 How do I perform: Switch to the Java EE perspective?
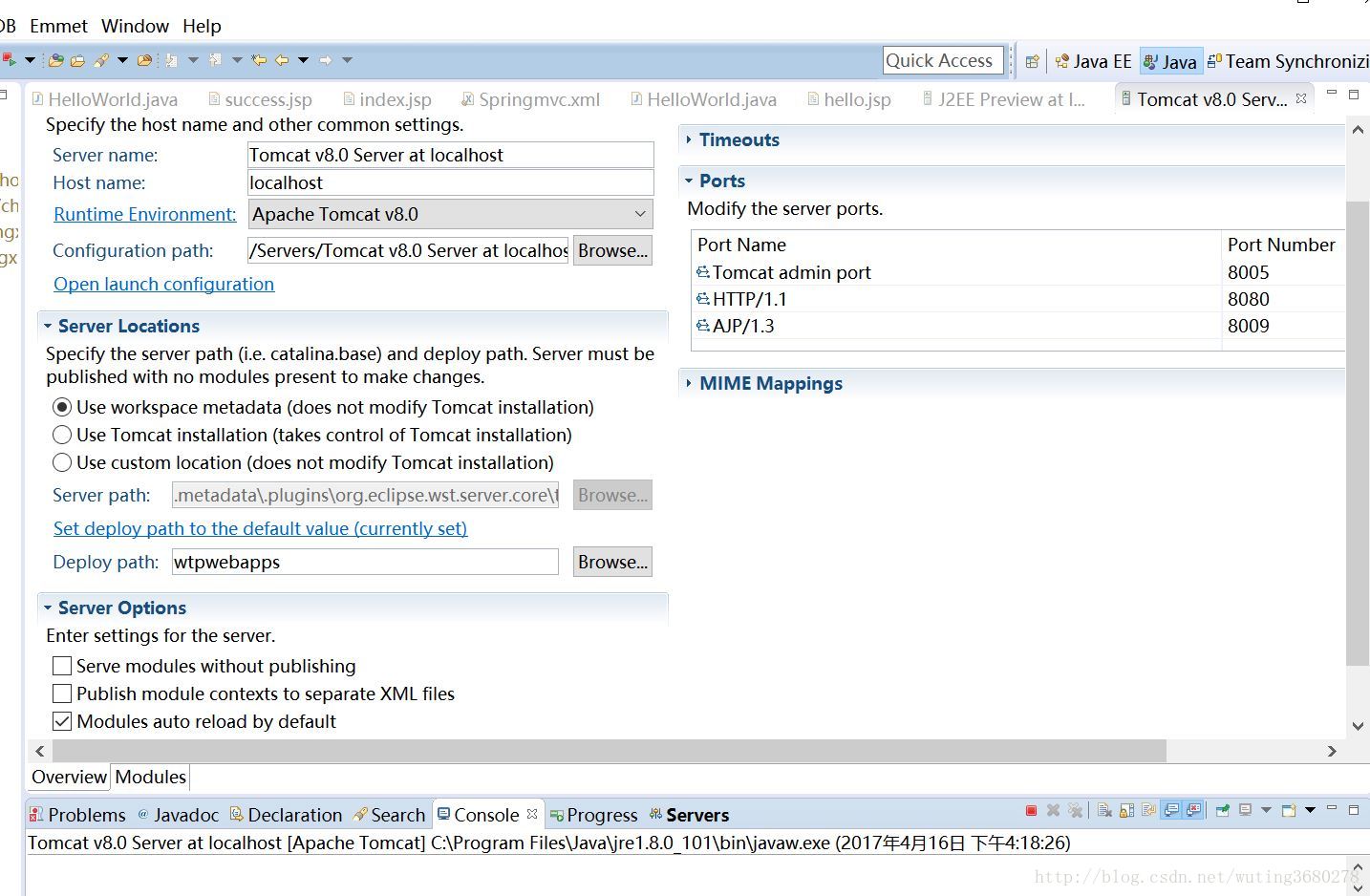pyautogui.click(x=1093, y=61)
